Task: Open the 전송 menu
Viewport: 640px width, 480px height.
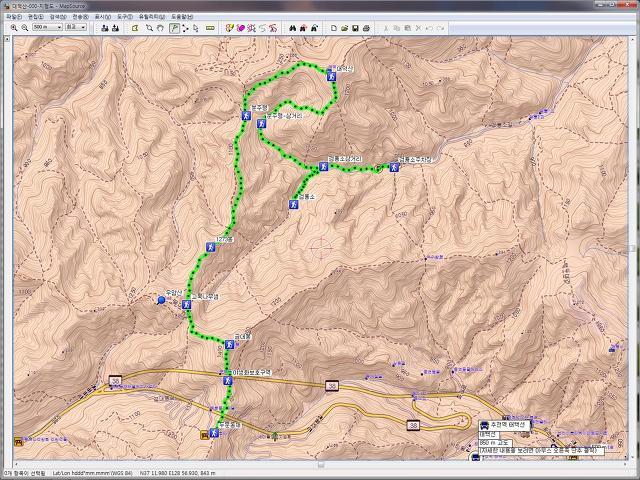Action: pyautogui.click(x=80, y=17)
